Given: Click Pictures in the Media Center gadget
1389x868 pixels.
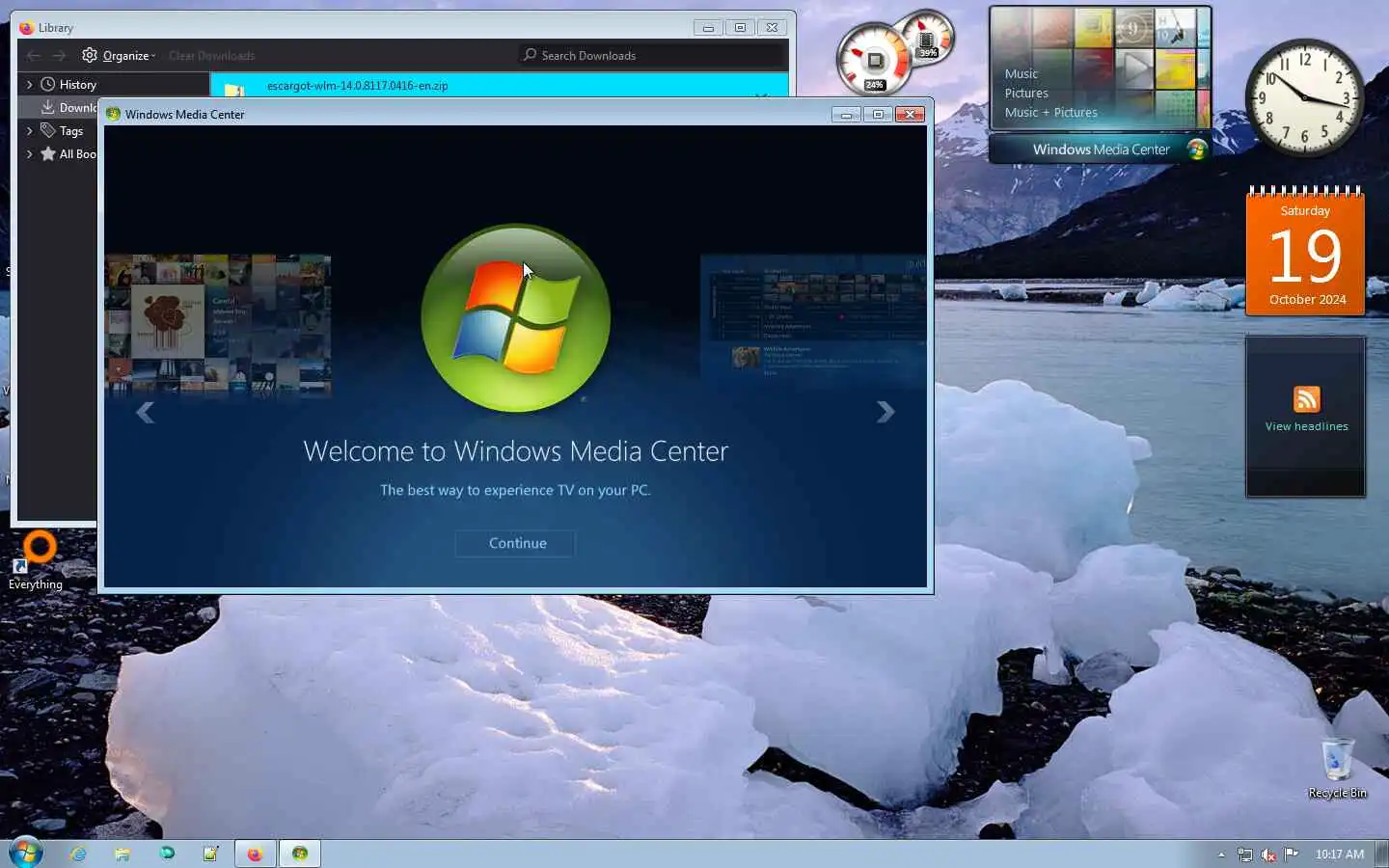Looking at the screenshot, I should click(x=1026, y=93).
